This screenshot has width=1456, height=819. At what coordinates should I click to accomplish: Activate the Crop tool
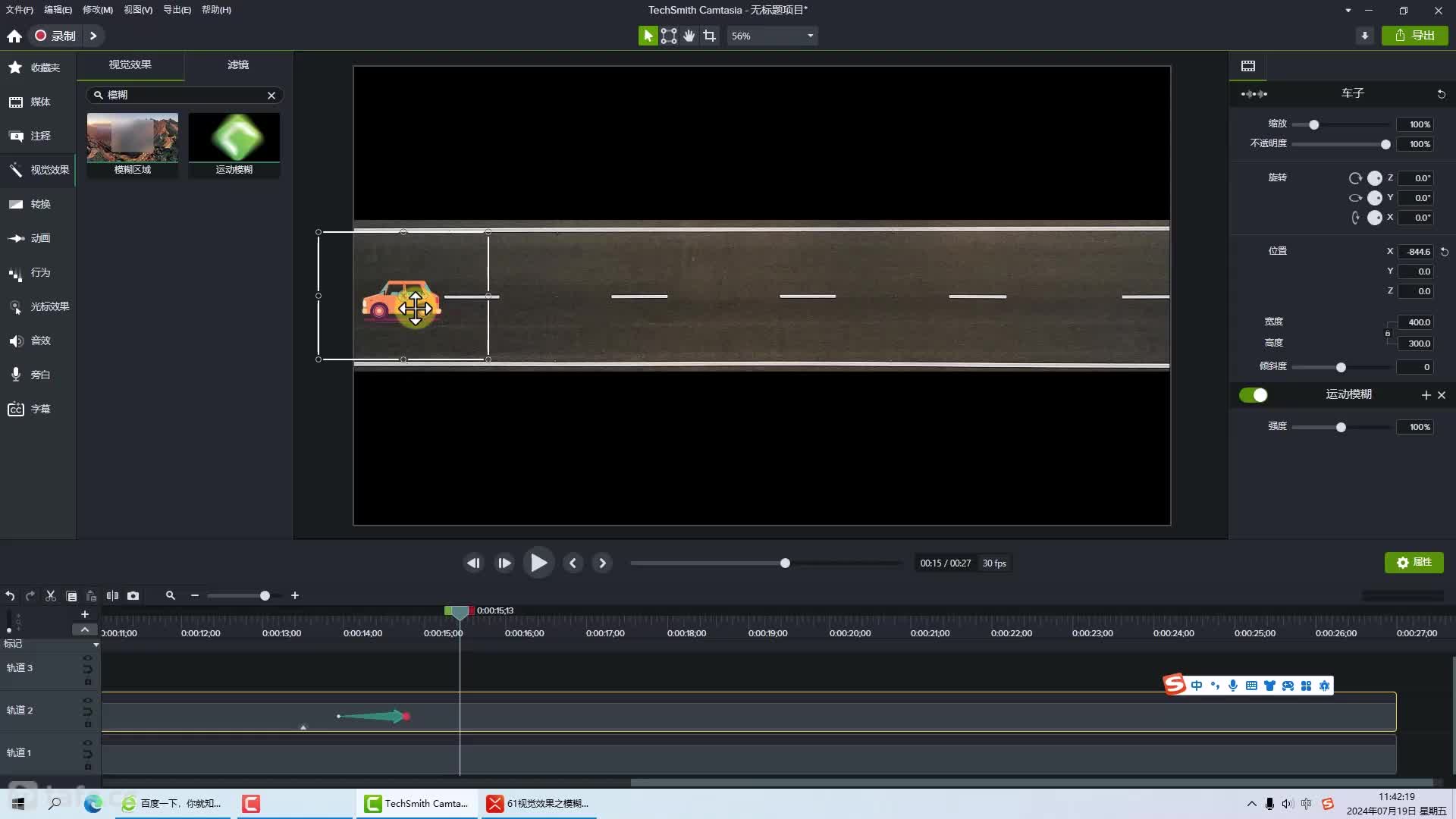coord(710,36)
